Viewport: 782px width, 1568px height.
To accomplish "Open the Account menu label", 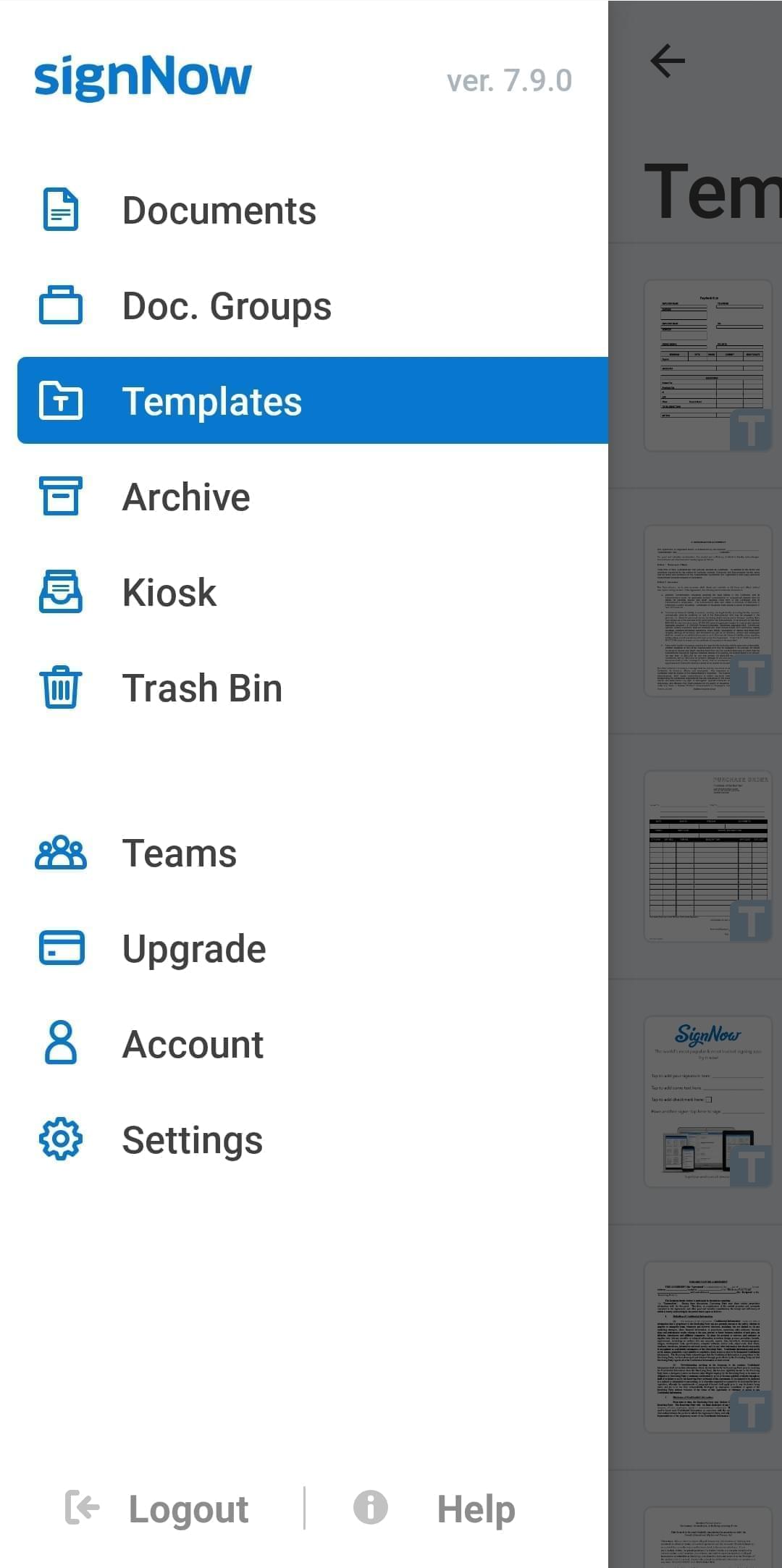I will (x=193, y=1044).
